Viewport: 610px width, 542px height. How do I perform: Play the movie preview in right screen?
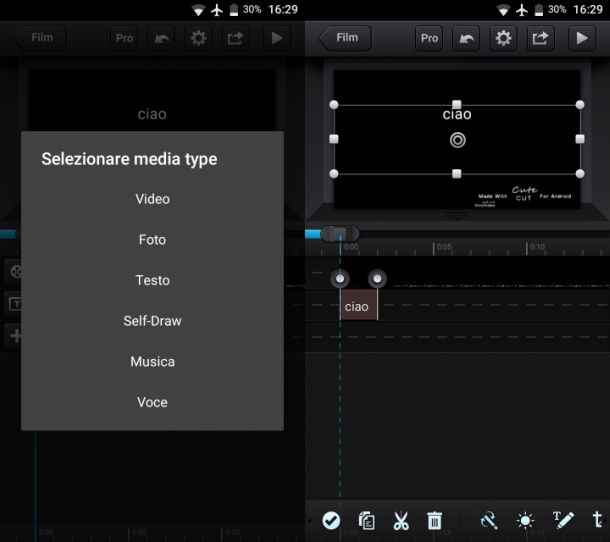pos(582,38)
